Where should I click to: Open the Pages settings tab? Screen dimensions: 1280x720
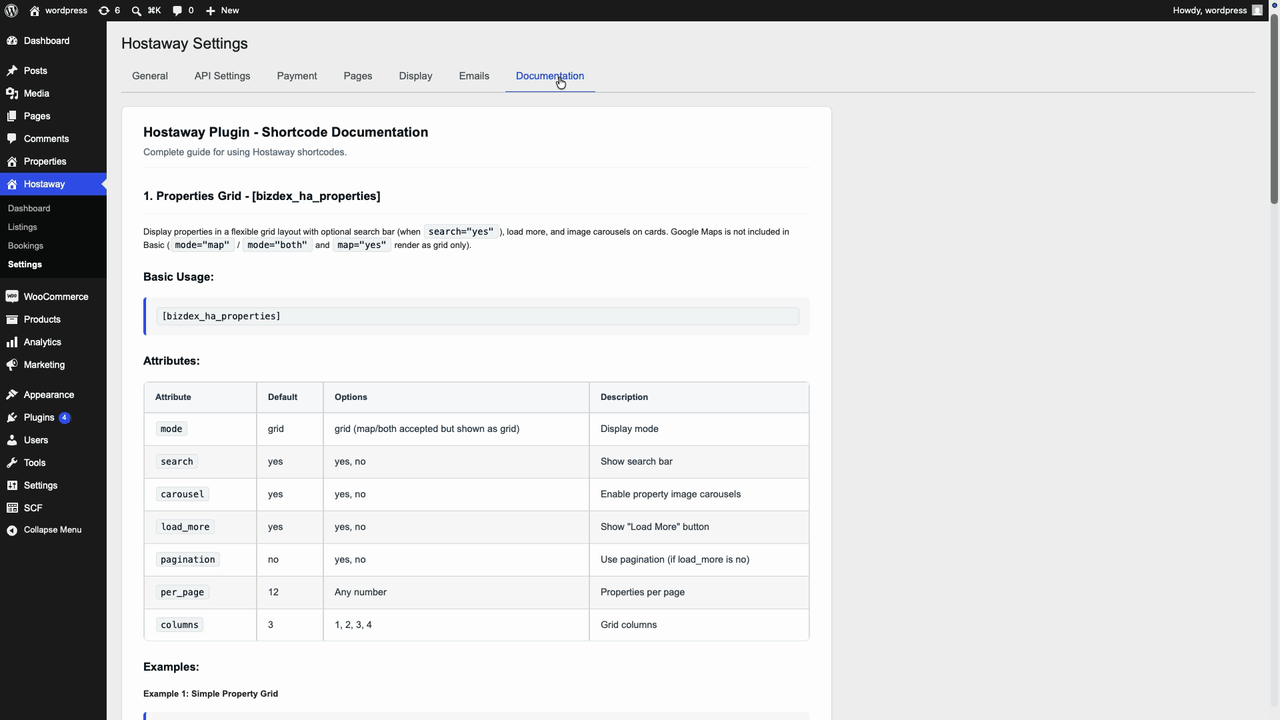358,76
